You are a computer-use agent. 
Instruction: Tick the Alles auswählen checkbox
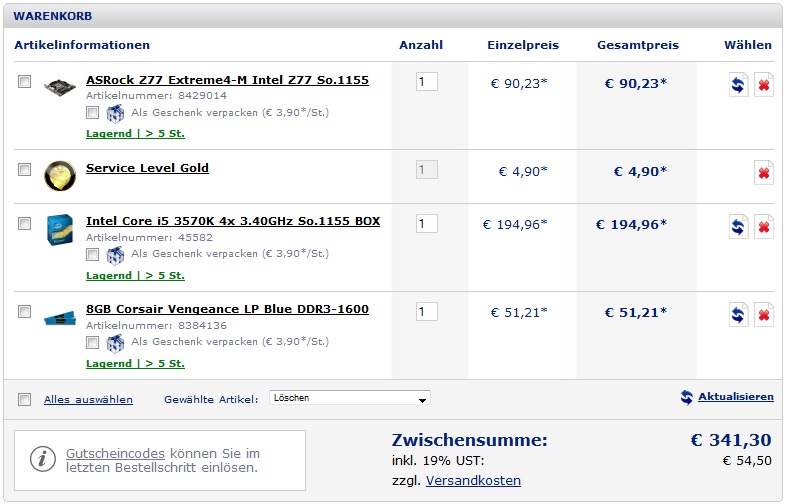point(24,400)
